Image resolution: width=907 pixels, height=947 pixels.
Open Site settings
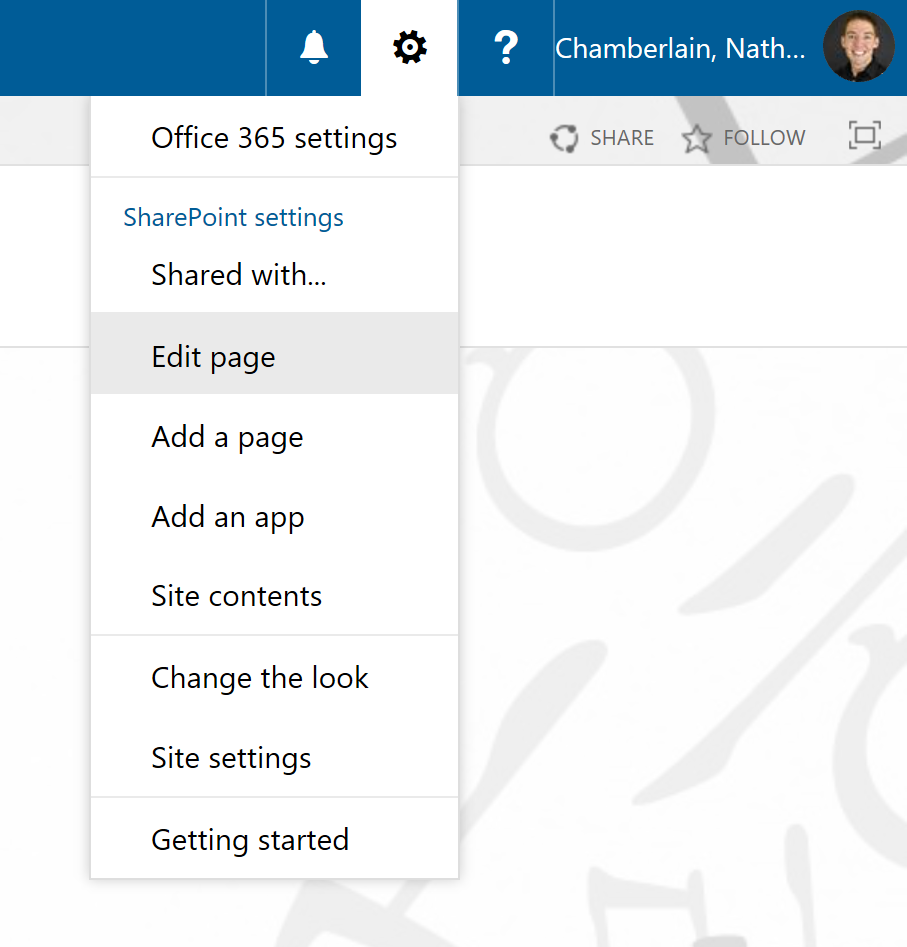pos(231,758)
